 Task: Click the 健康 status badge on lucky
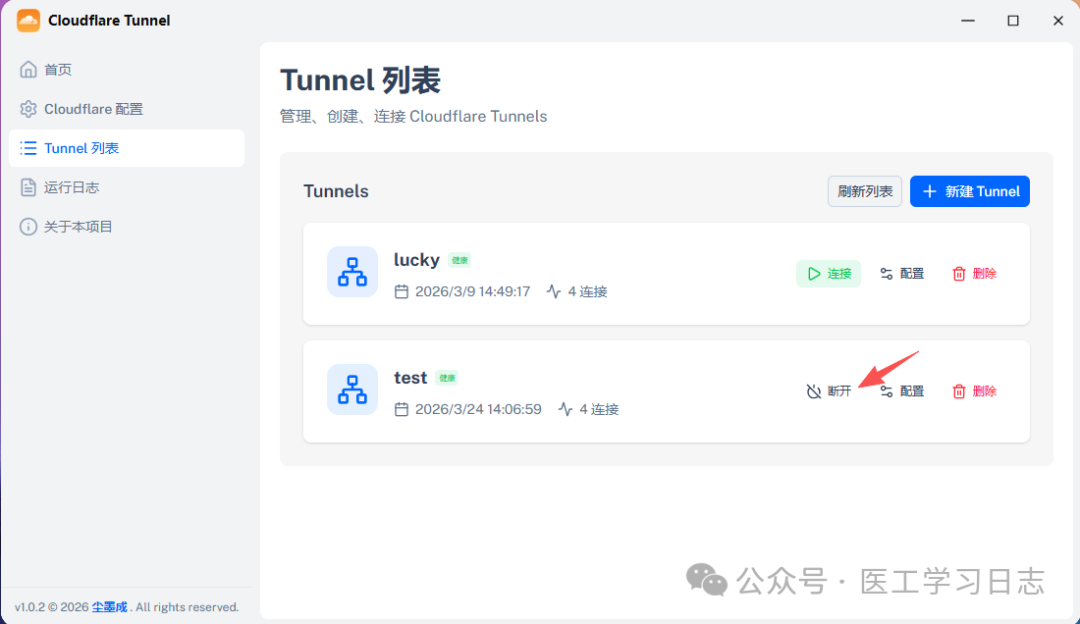[461, 260]
